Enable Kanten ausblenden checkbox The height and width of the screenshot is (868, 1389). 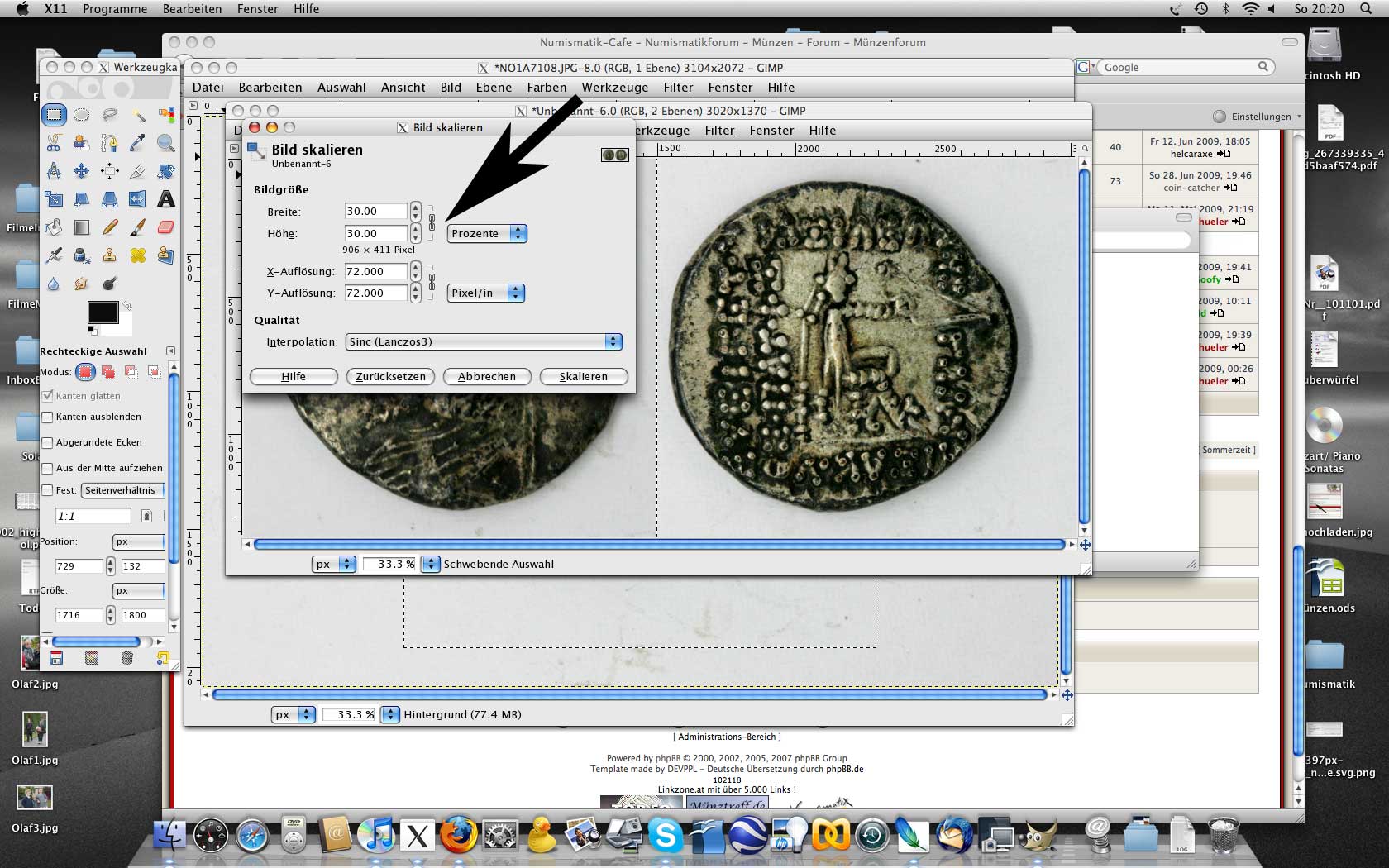pyautogui.click(x=48, y=417)
